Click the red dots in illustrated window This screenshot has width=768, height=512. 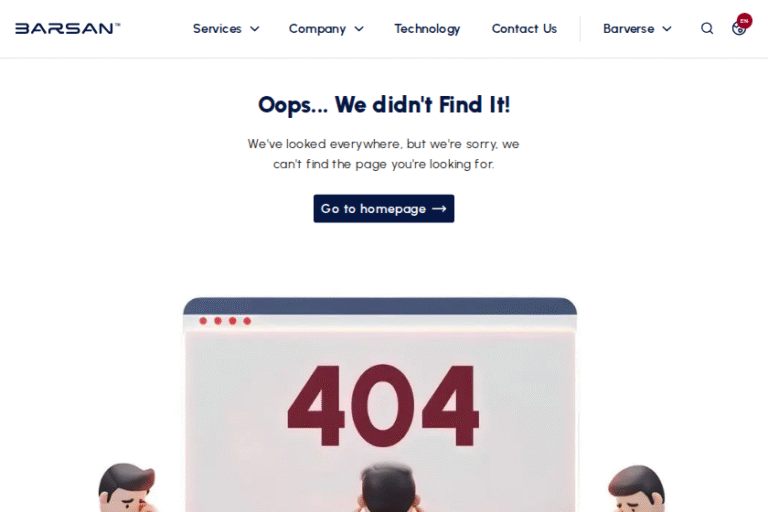click(225, 321)
